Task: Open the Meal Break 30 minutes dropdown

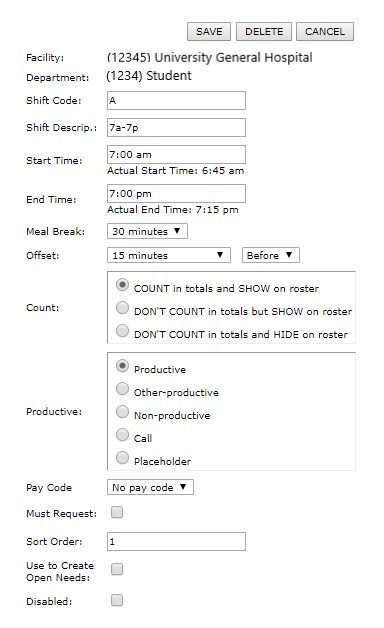Action: click(x=147, y=231)
